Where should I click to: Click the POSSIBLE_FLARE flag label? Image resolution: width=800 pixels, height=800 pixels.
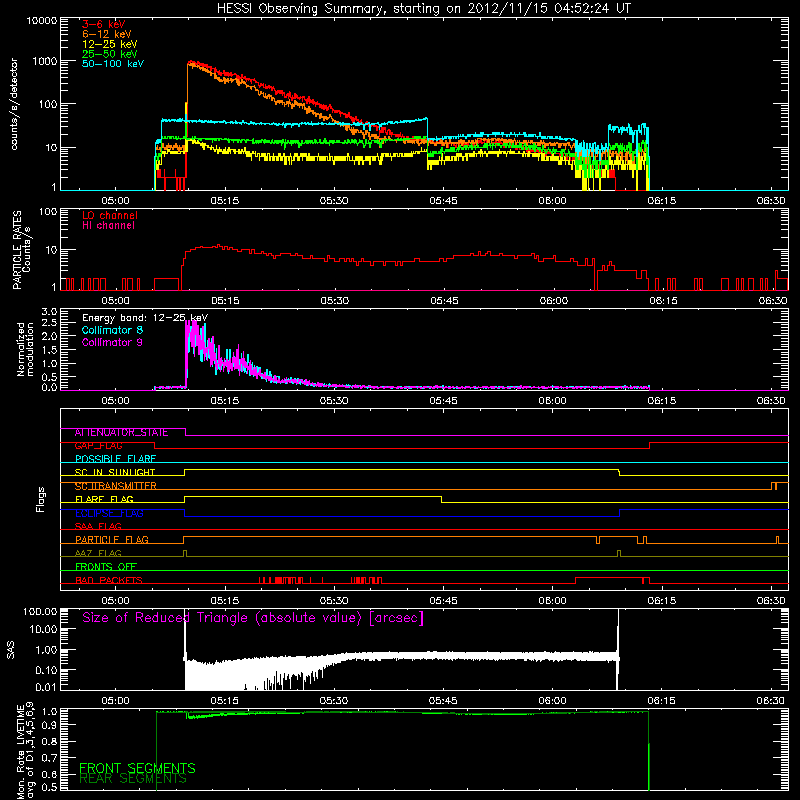pyautogui.click(x=115, y=459)
